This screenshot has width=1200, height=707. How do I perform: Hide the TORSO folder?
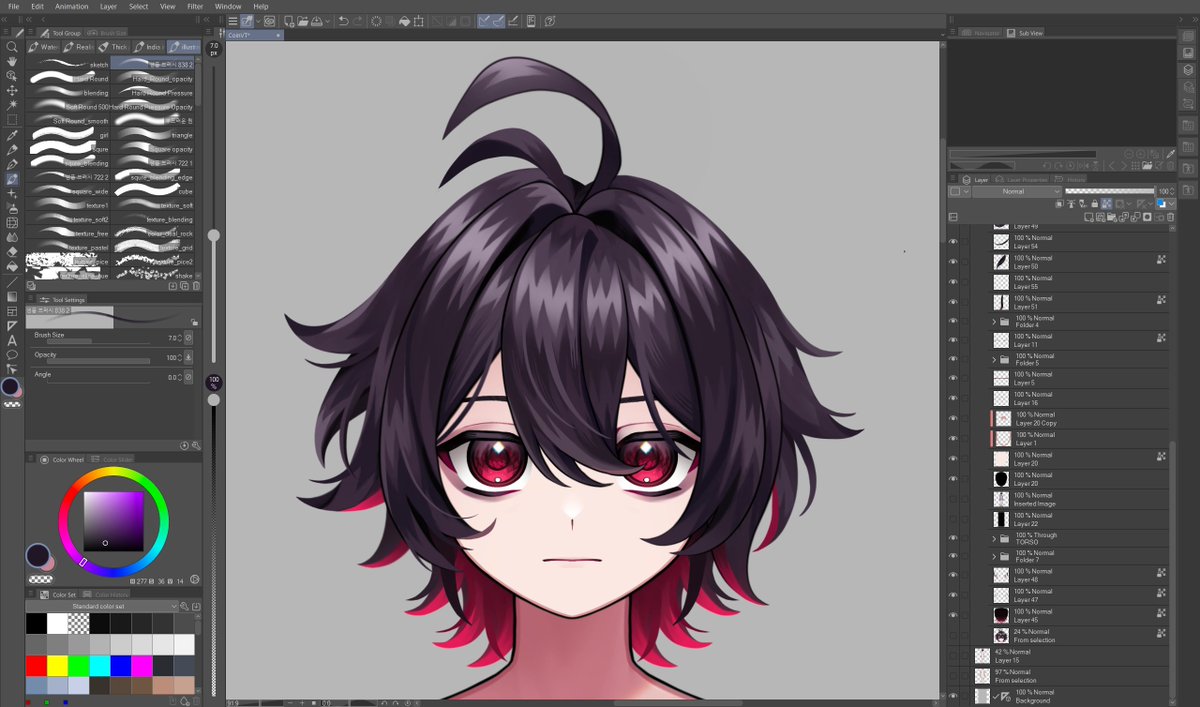[x=953, y=539]
